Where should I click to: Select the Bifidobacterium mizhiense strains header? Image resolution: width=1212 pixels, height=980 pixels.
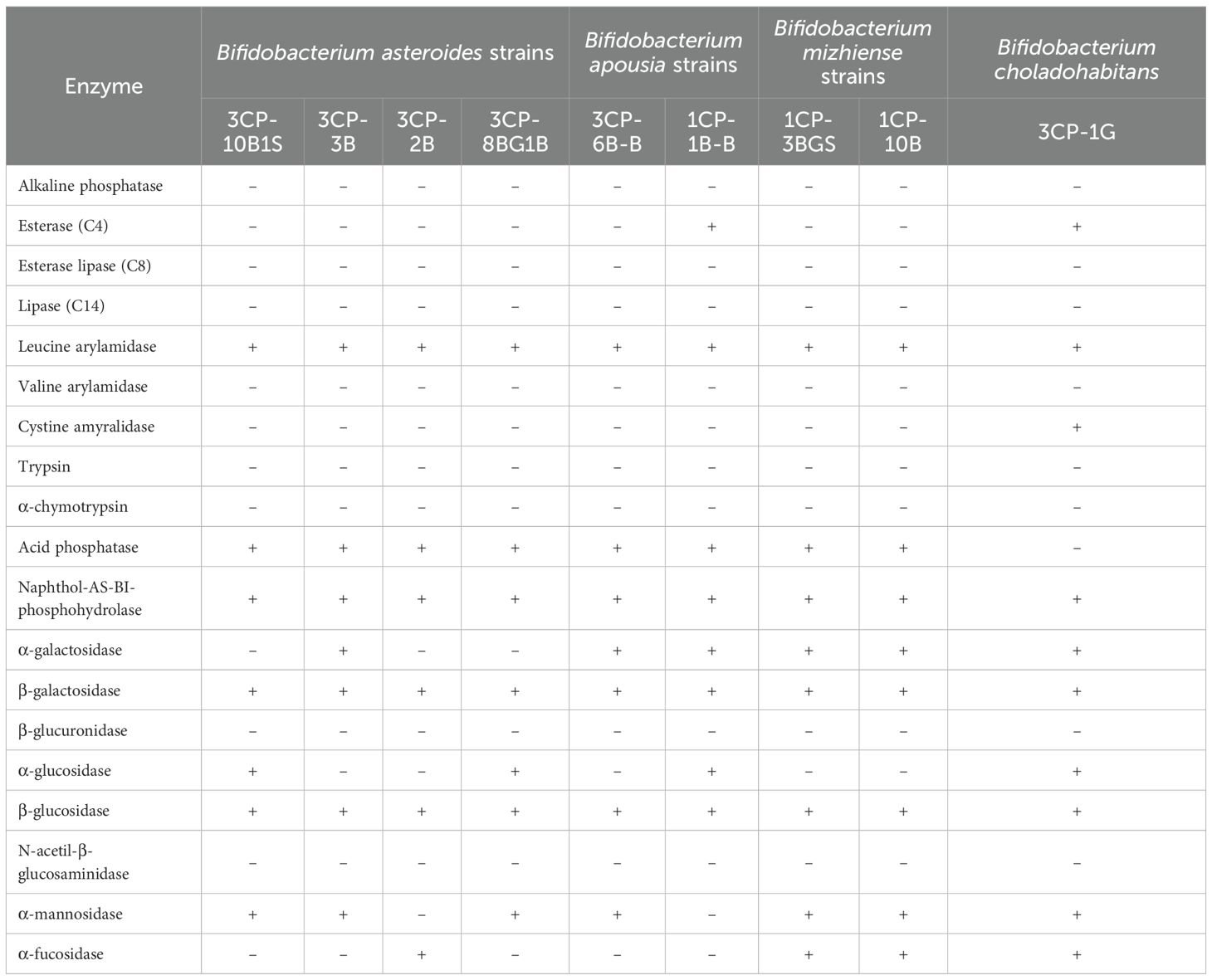click(x=853, y=53)
